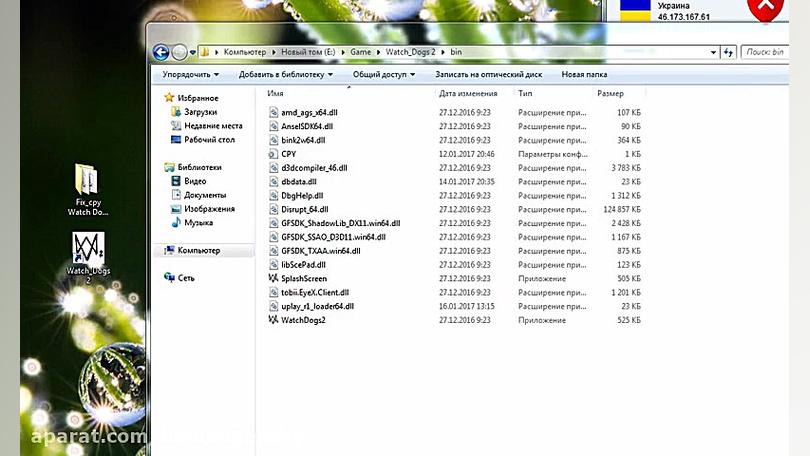
Task: Select 'Новый том (E:)' breadcrumb segment
Action: pos(308,52)
